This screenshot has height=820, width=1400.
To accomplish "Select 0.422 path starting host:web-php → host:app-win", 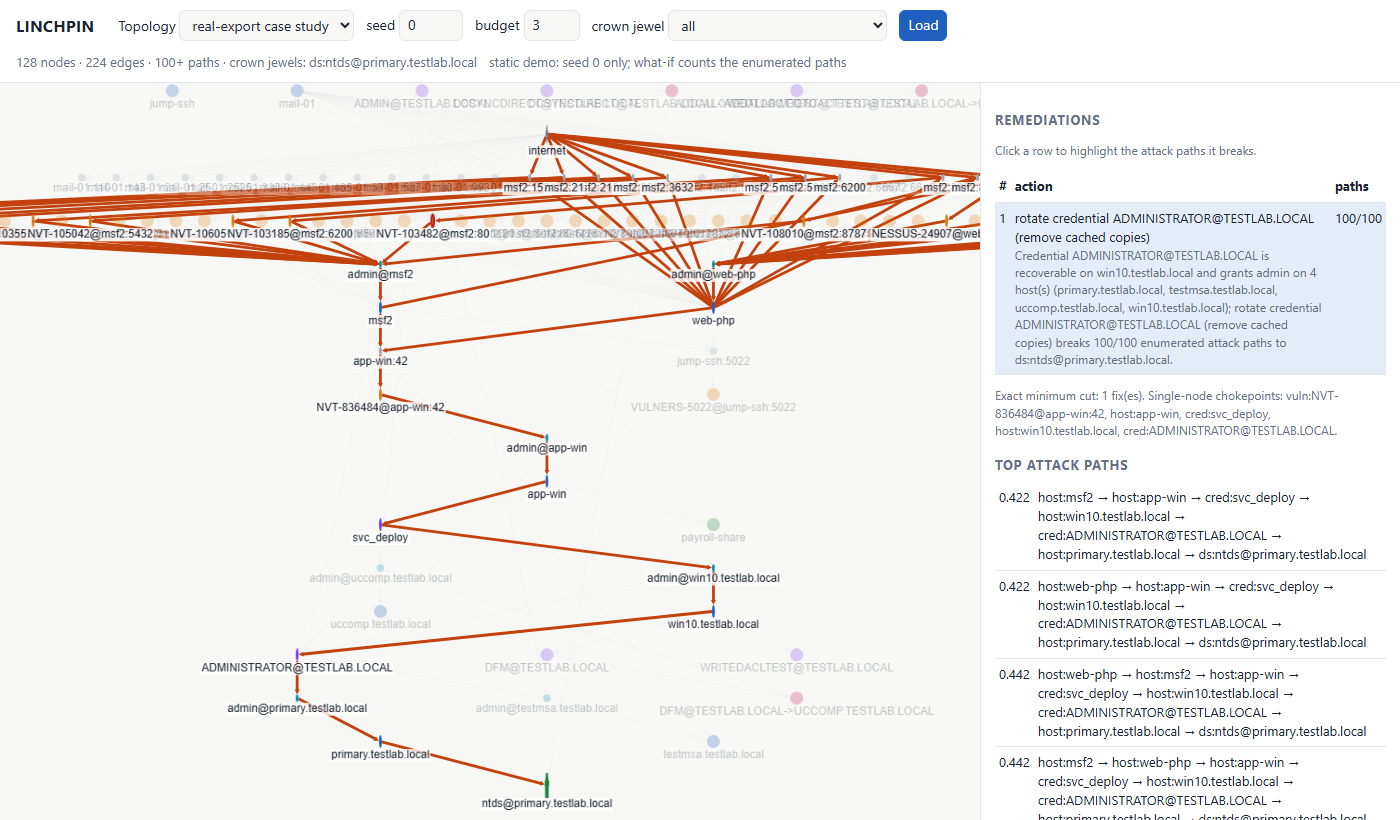I will point(1190,614).
